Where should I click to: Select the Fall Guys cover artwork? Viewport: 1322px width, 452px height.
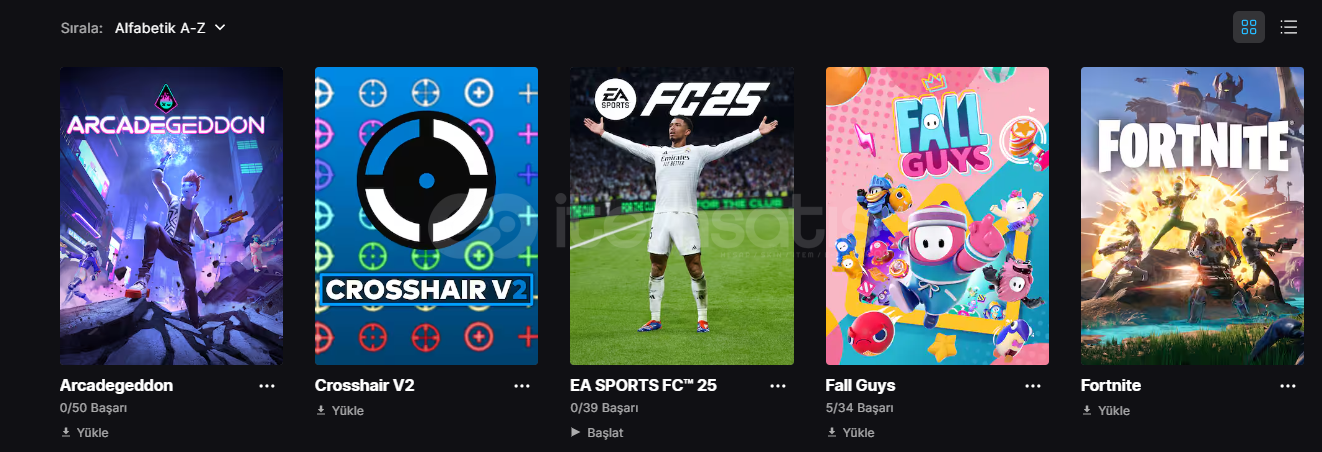937,216
